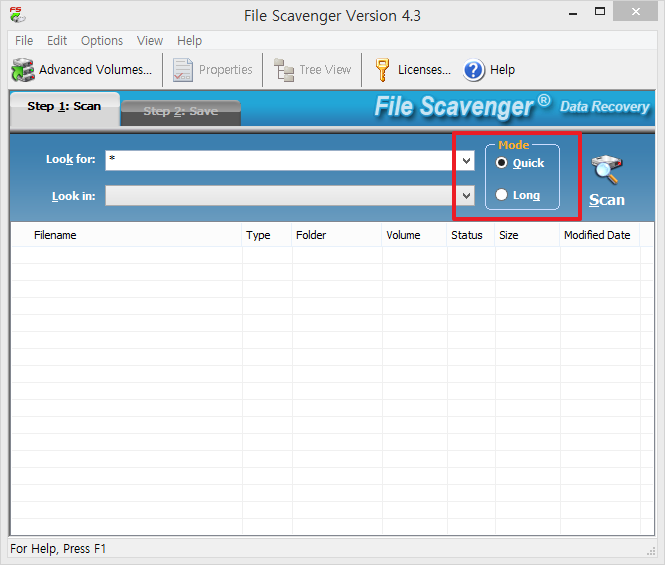Close the File Scavenger window
The height and width of the screenshot is (565, 665).
point(635,12)
